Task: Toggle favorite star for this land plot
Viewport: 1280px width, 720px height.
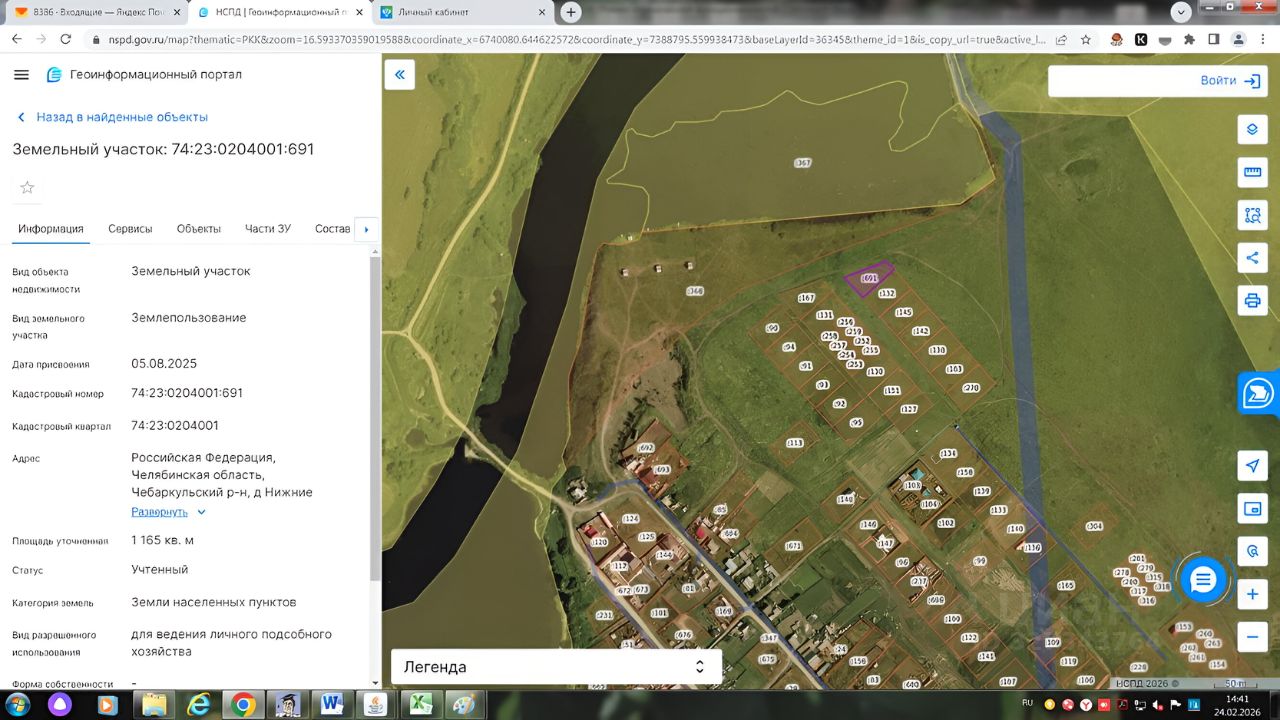Action: coord(27,188)
